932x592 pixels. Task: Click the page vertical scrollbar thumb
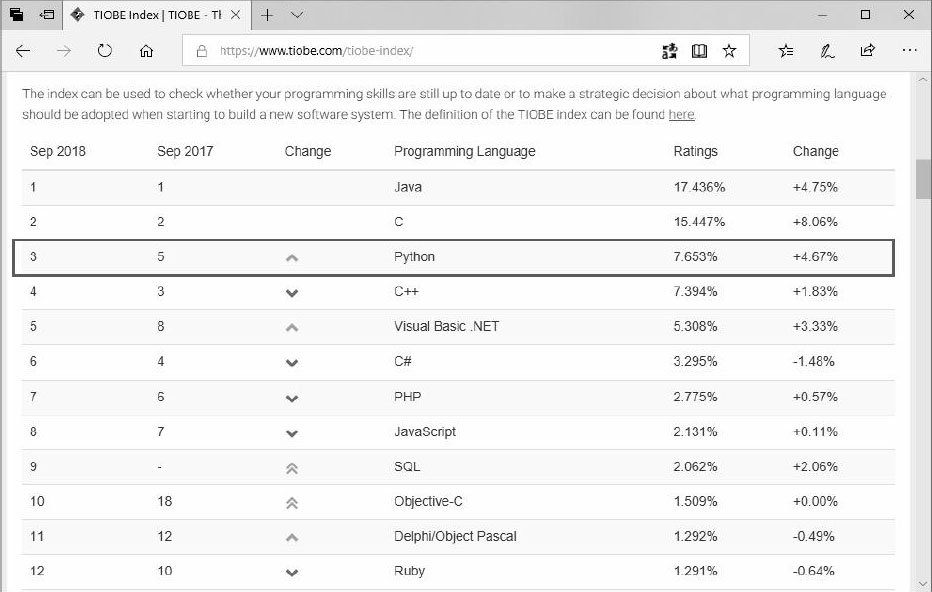coord(923,179)
